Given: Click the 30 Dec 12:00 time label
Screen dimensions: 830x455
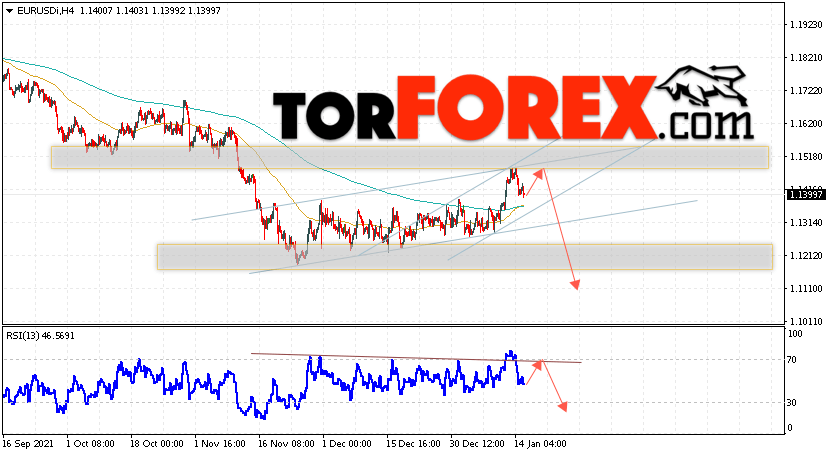Looking at the screenshot, I should click(x=477, y=443).
